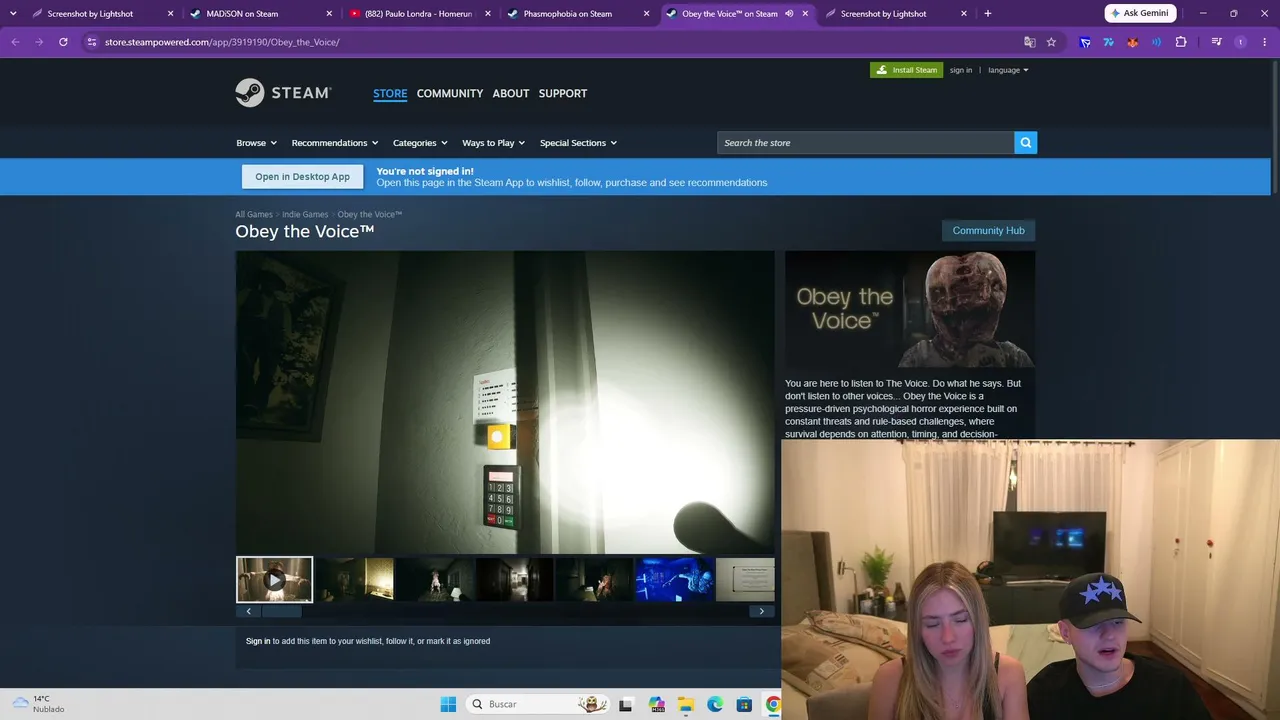
Task: Click the Install Steam button
Action: (x=906, y=70)
